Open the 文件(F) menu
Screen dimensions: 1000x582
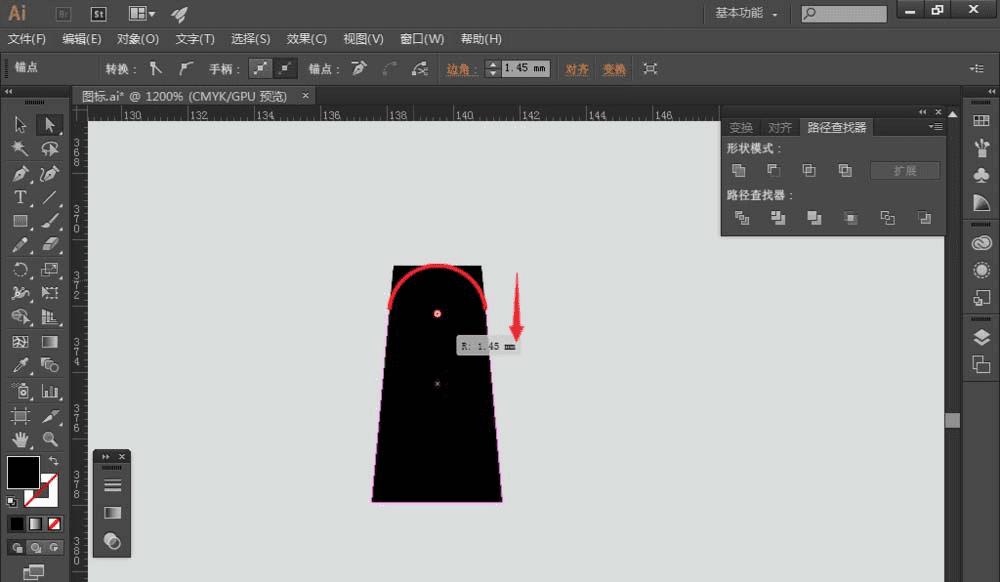pos(27,39)
